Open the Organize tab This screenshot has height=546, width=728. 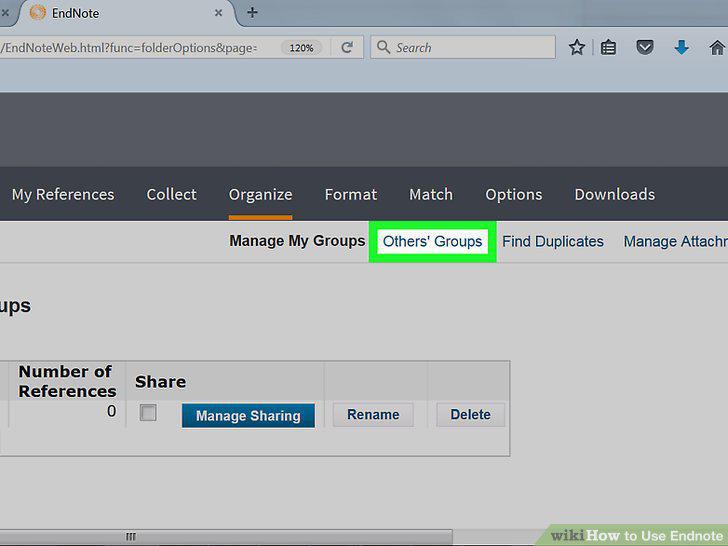pos(260,194)
